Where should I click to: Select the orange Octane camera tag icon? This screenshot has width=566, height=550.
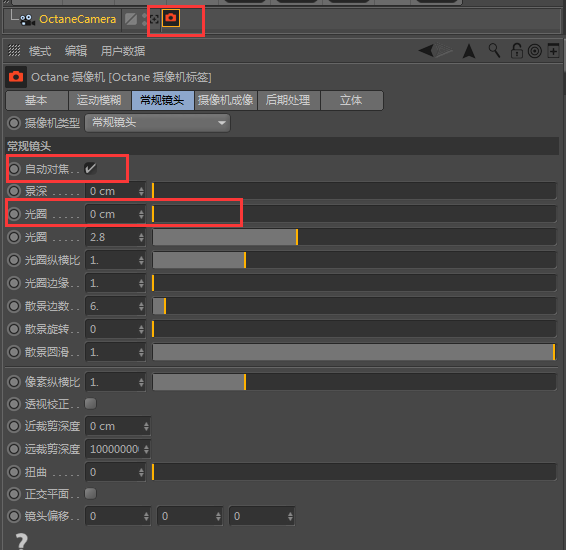tap(171, 18)
